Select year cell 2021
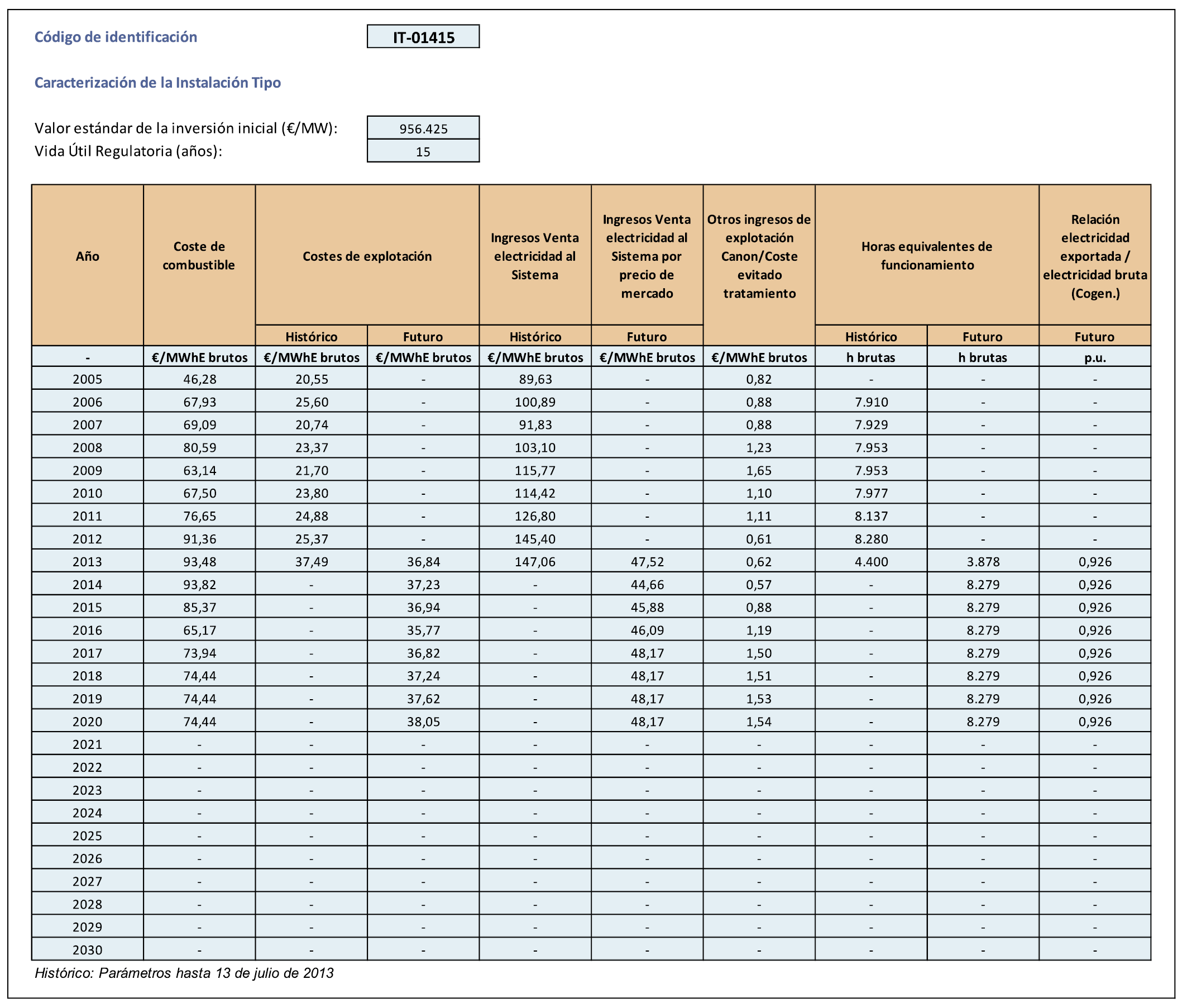 [x=88, y=744]
